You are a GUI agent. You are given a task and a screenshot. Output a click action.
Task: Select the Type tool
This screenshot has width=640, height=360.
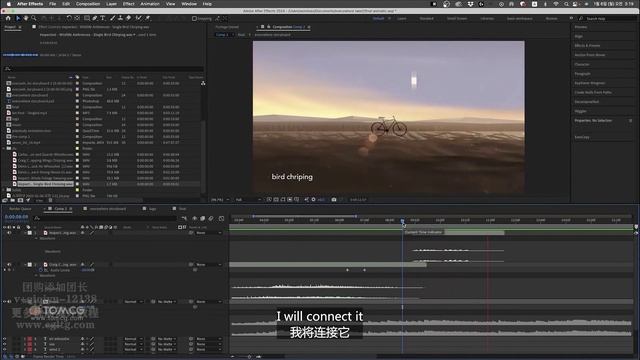click(x=102, y=18)
